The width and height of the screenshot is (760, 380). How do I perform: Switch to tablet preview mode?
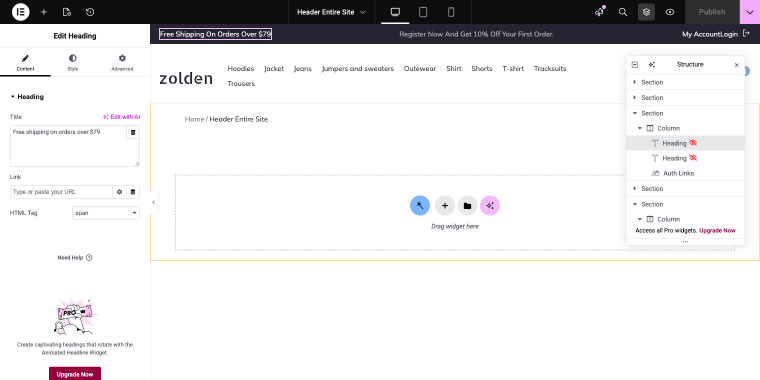(x=423, y=12)
